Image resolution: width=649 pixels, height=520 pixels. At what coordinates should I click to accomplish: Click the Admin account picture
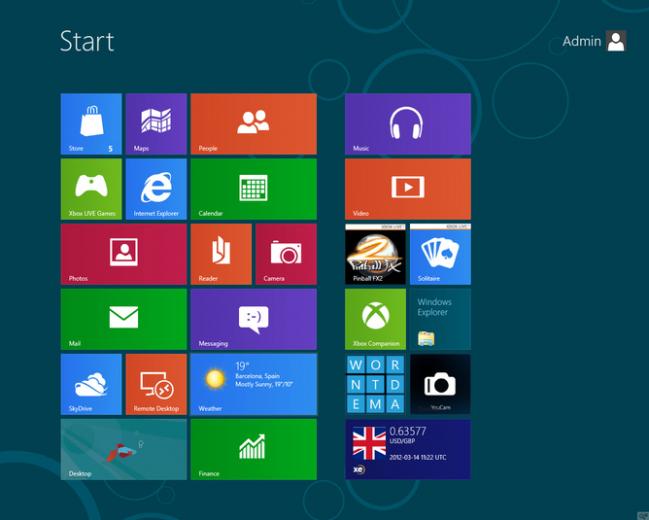(616, 41)
